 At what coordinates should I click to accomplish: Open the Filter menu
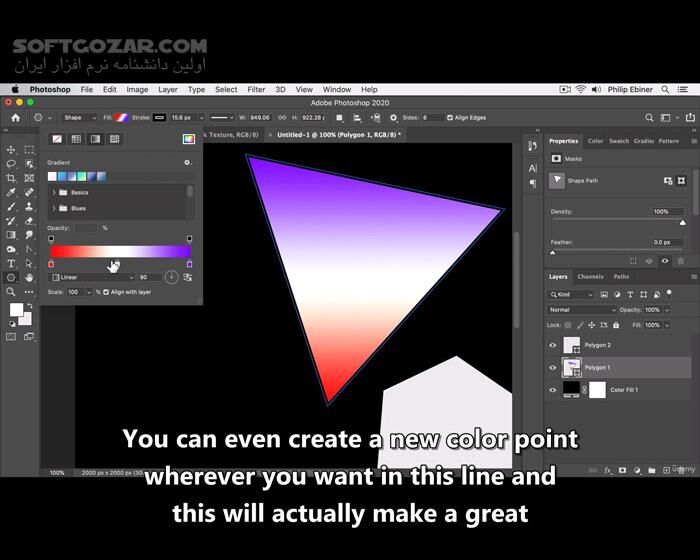tap(256, 89)
